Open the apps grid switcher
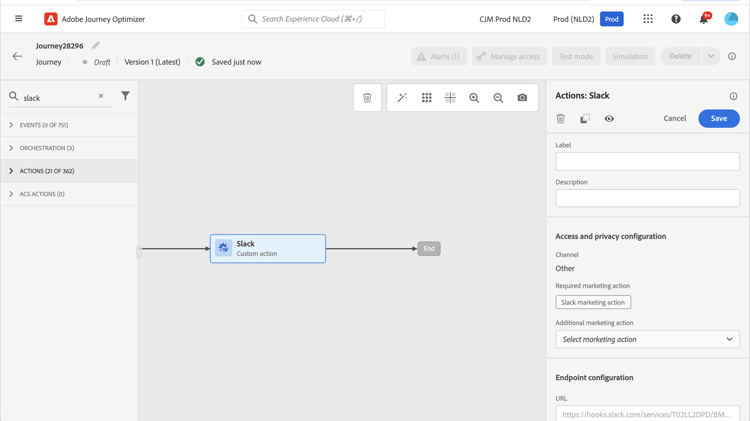The width and height of the screenshot is (750, 421). click(x=648, y=19)
